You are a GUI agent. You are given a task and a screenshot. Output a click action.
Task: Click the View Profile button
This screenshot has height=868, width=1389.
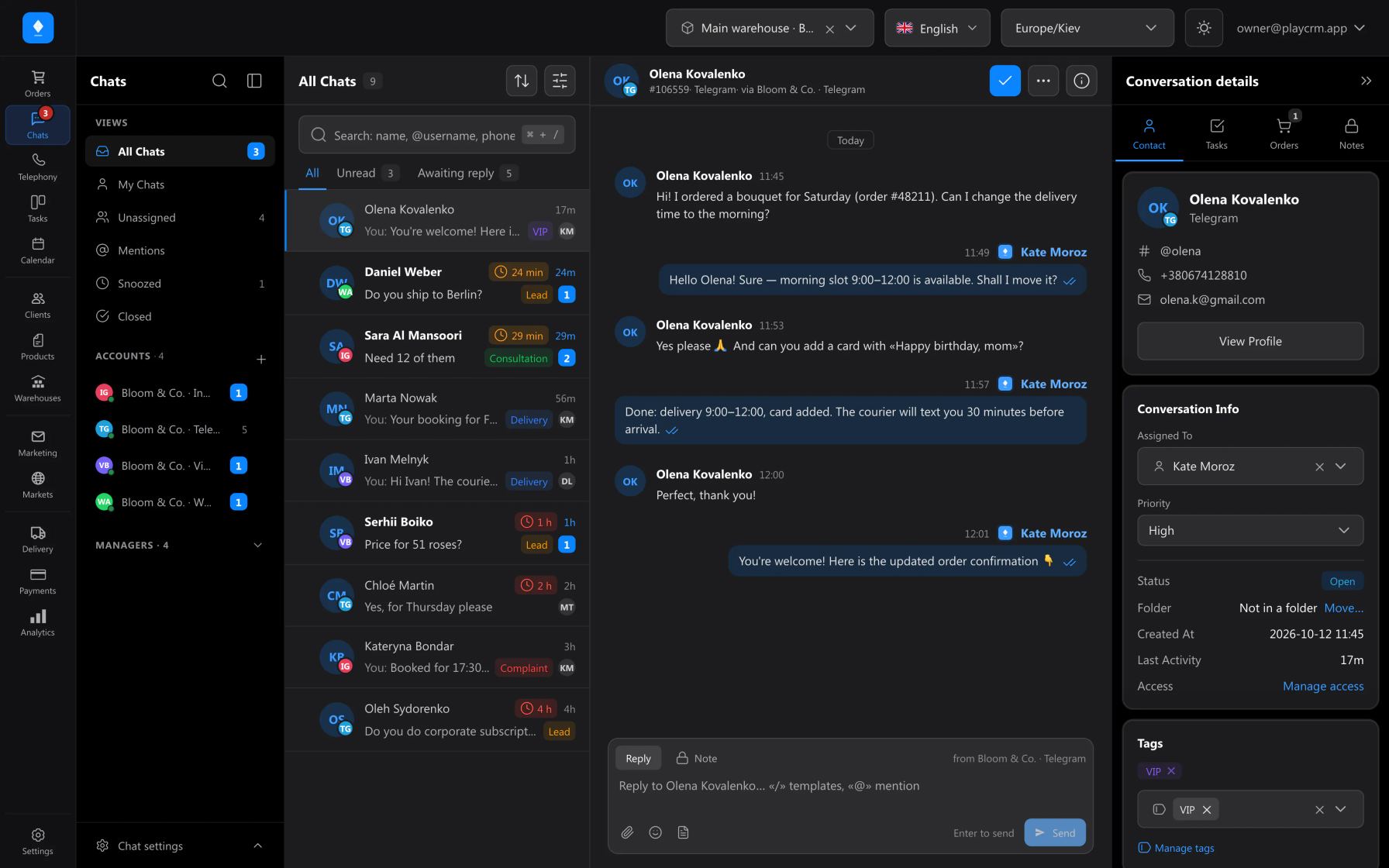[x=1249, y=341]
